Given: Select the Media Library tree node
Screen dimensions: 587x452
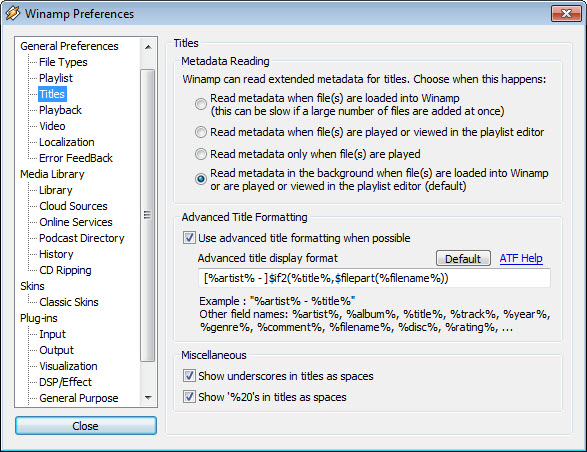Looking at the screenshot, I should point(52,174).
